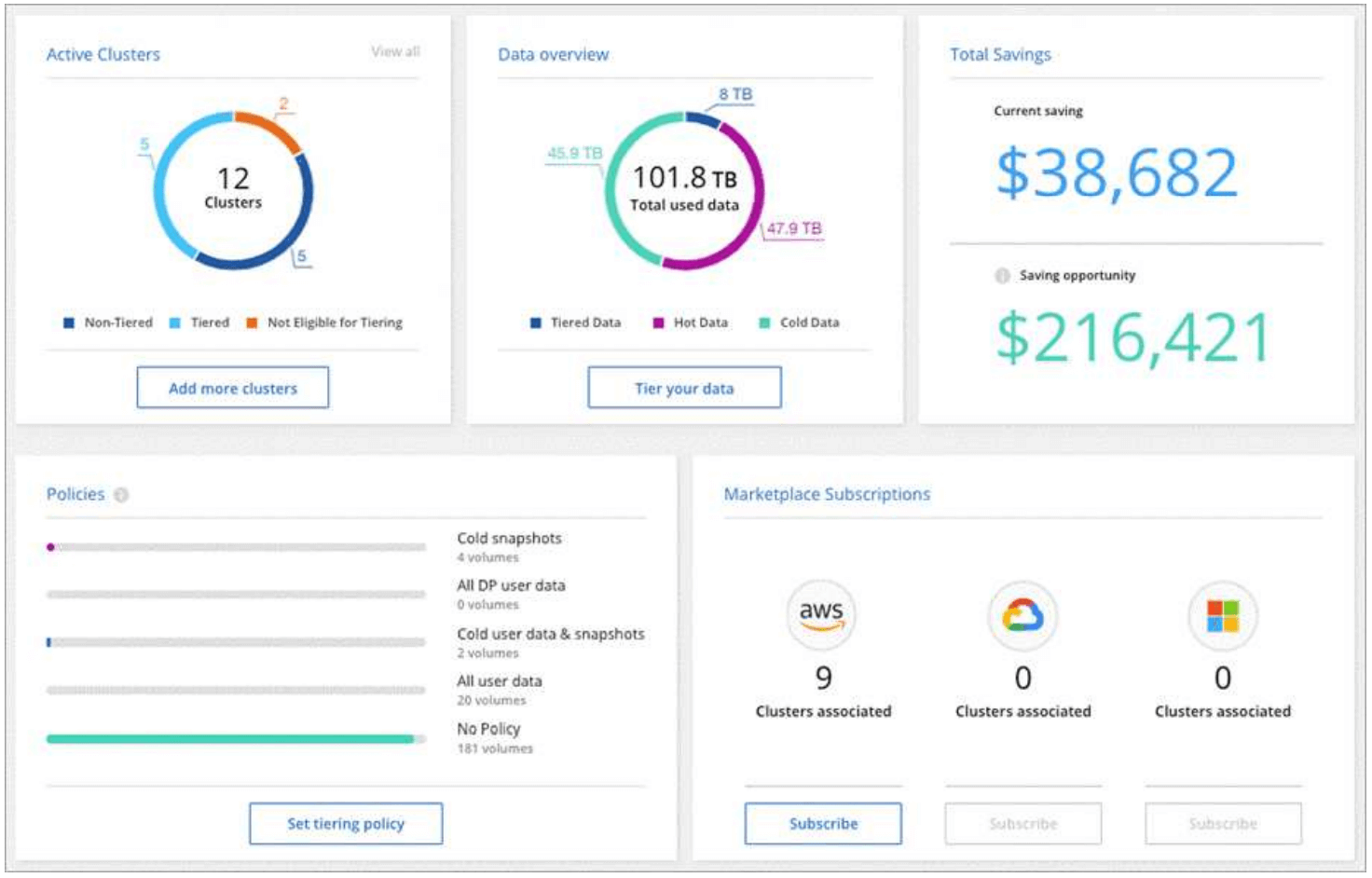Click the 45.9 TB cold data label

click(575, 153)
